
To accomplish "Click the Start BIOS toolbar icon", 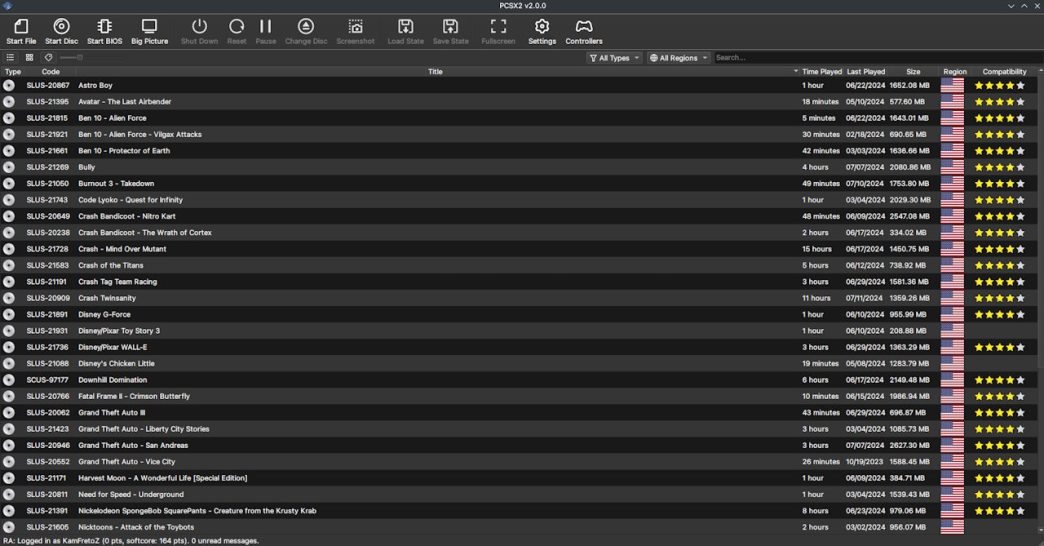I will pyautogui.click(x=105, y=31).
